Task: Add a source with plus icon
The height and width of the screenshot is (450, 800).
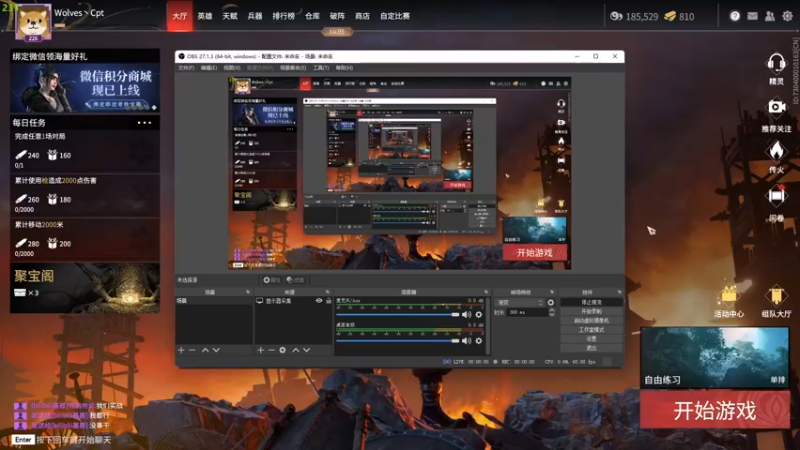Action: coord(260,350)
